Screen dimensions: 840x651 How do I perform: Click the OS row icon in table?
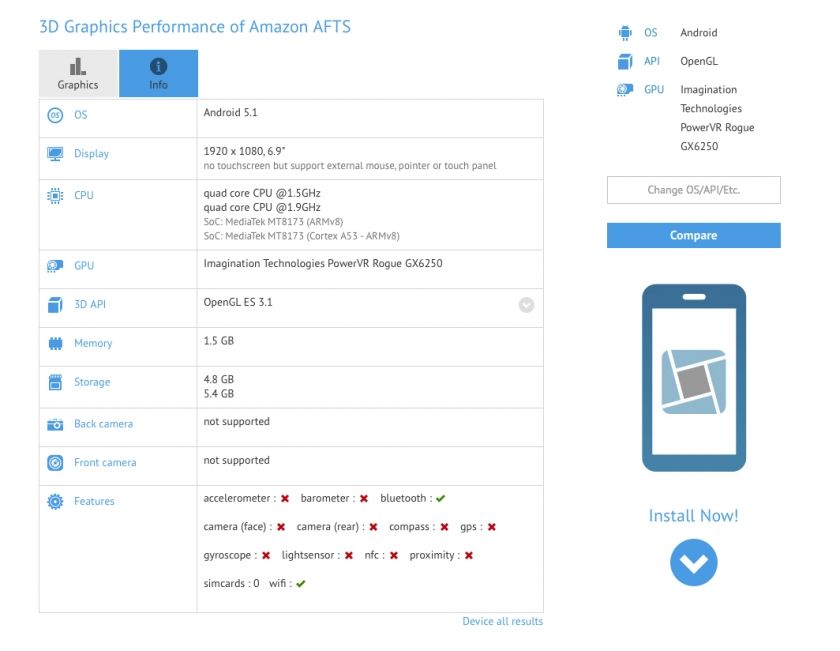[x=55, y=115]
